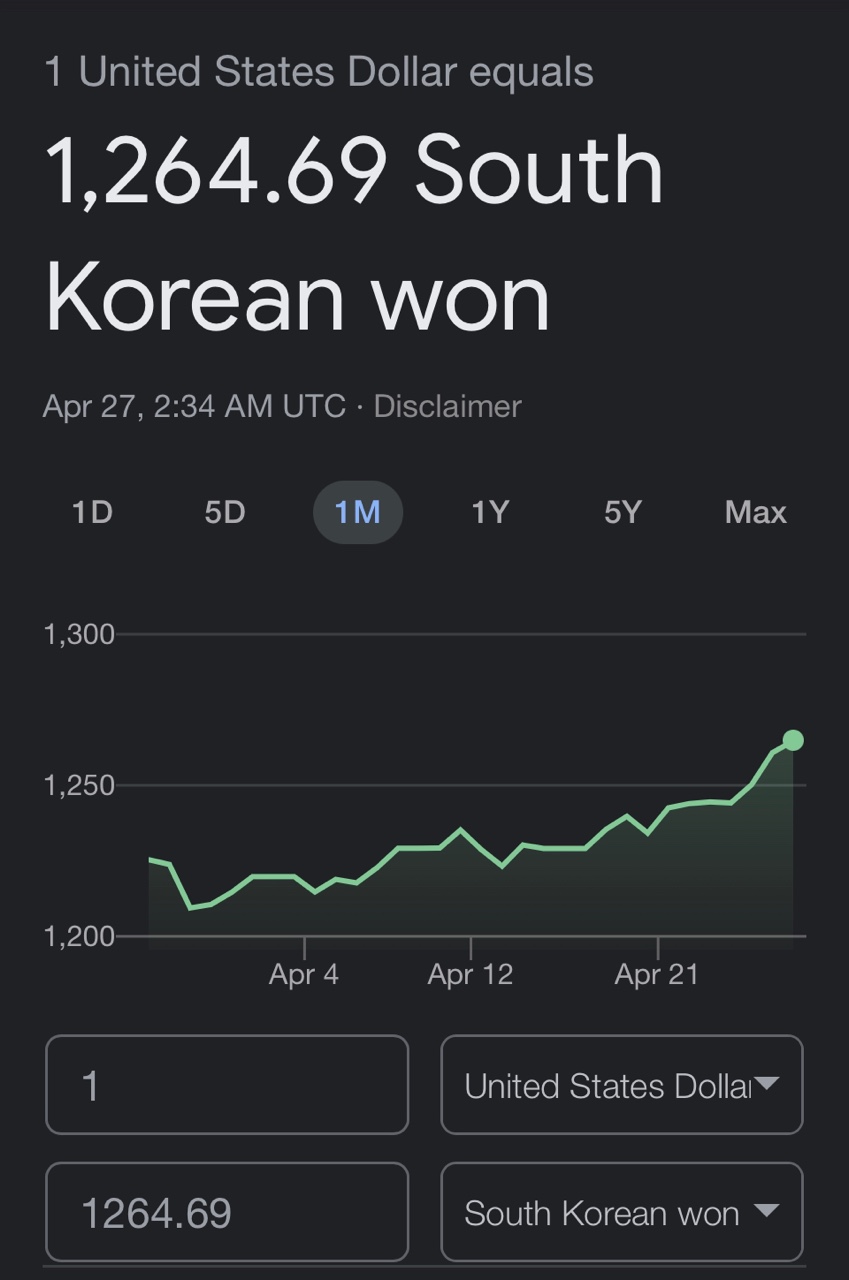Open the South Korean won currency dropdown
Viewport: 849px width, 1280px height.
click(x=622, y=1212)
